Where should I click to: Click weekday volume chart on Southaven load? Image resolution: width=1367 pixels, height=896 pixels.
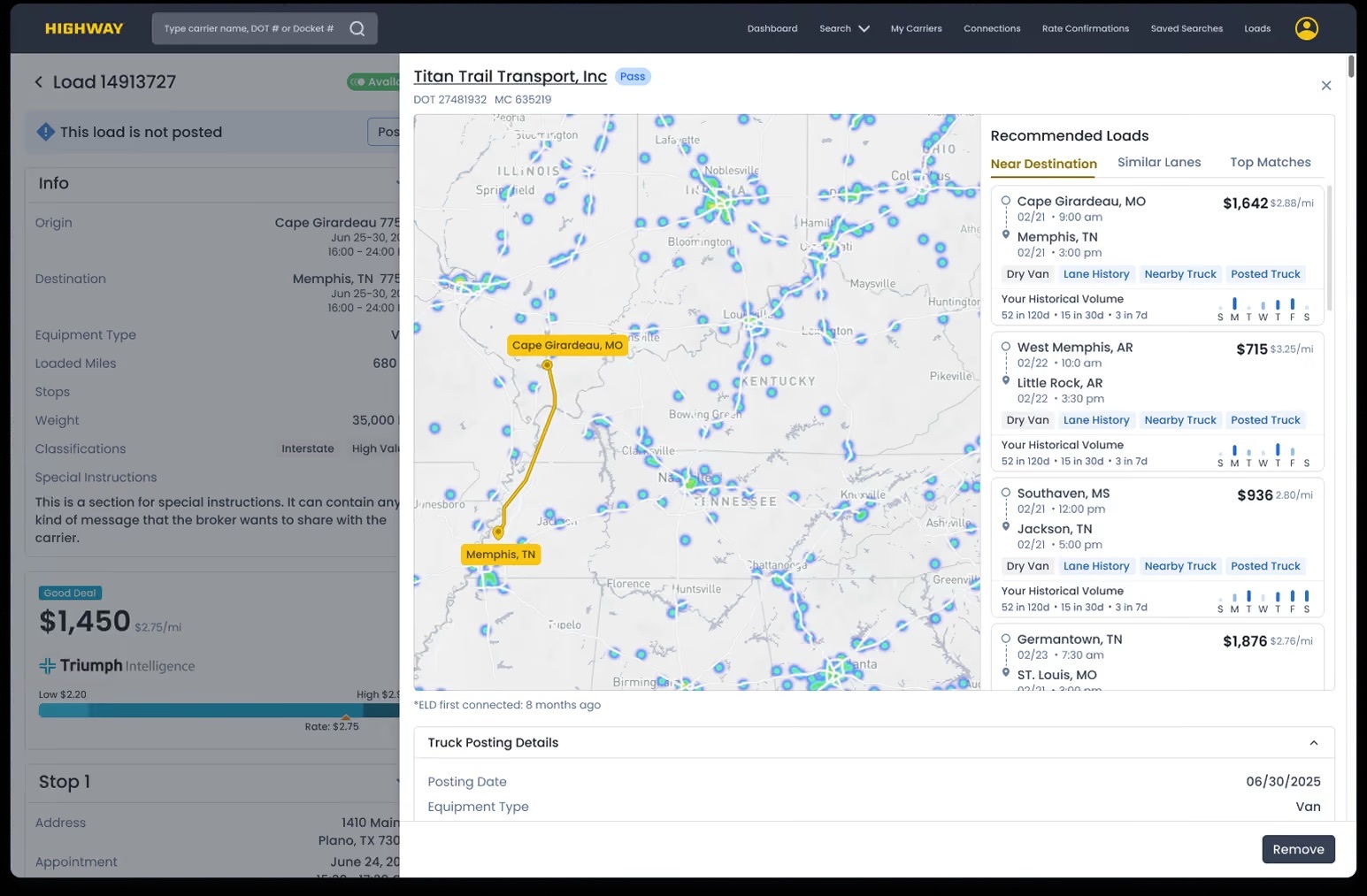(1263, 601)
